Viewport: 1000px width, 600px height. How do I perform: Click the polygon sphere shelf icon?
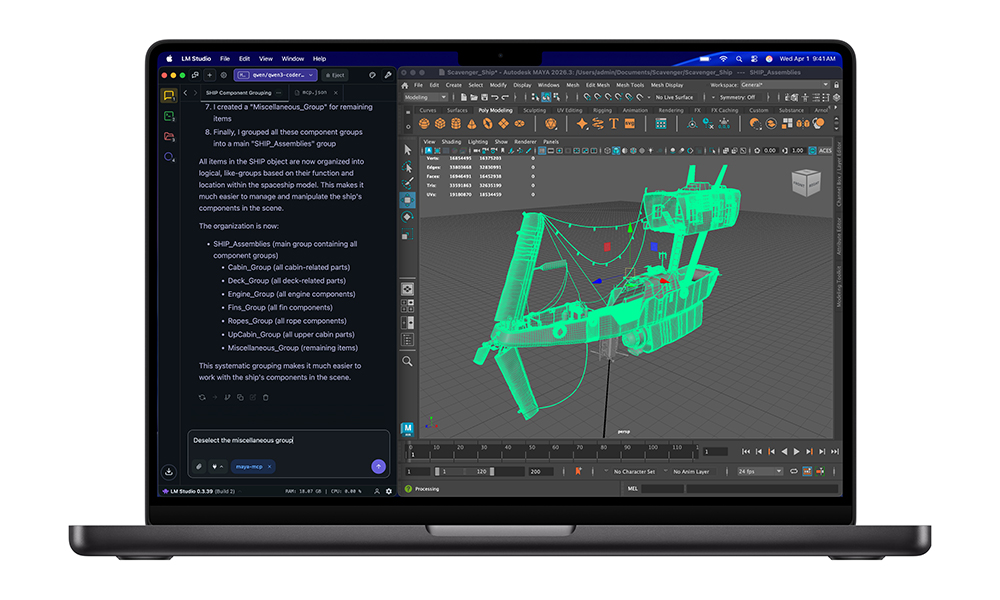coord(422,124)
